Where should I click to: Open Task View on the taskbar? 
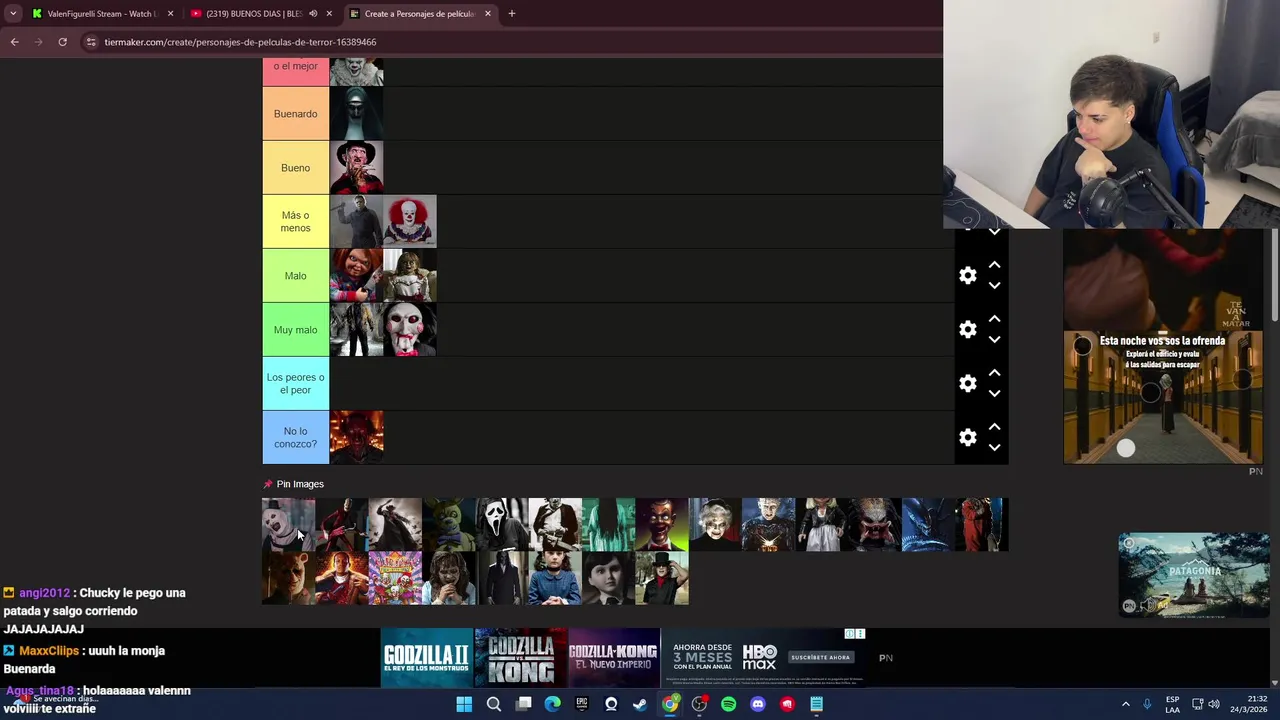(x=523, y=704)
